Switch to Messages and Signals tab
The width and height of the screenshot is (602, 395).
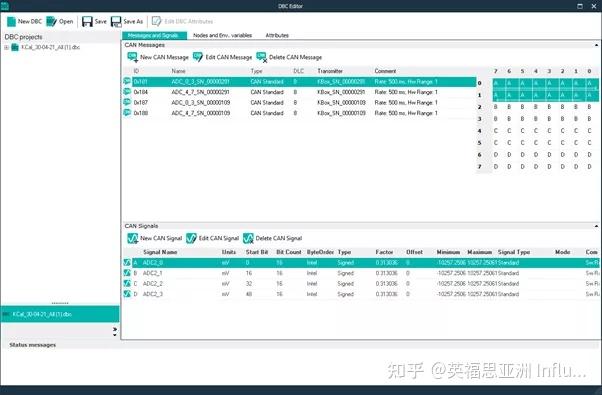154,35
